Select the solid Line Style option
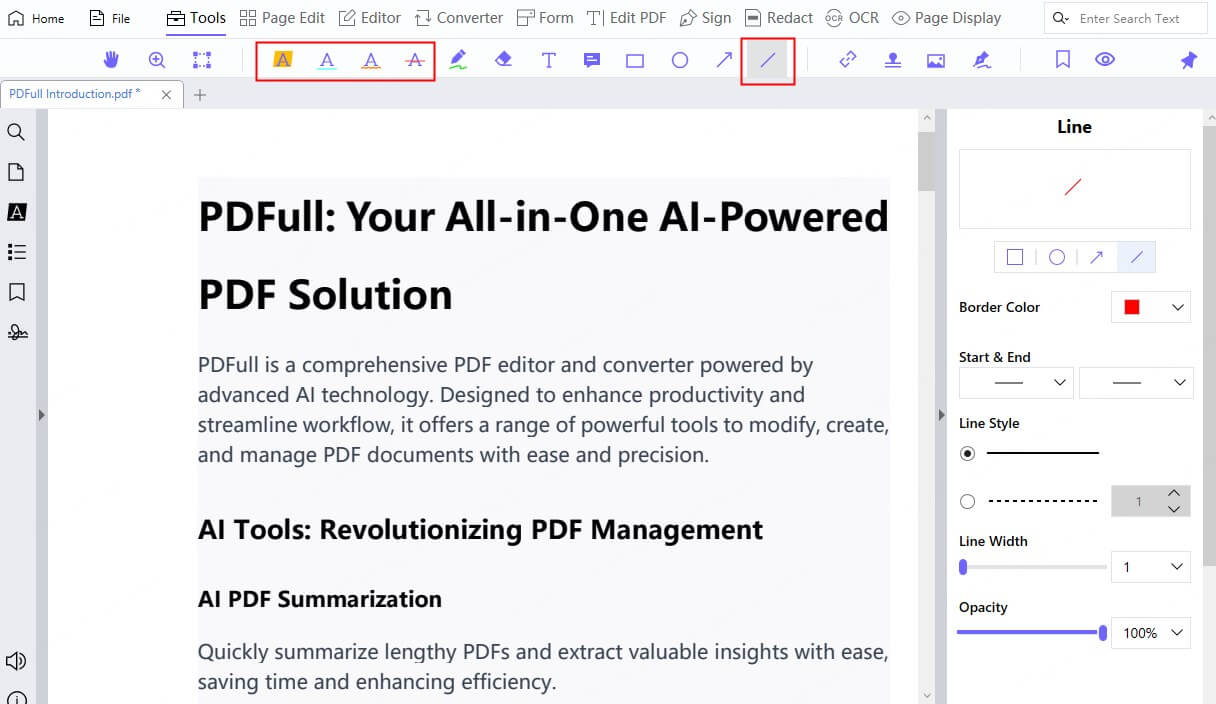1216x704 pixels. coord(967,453)
